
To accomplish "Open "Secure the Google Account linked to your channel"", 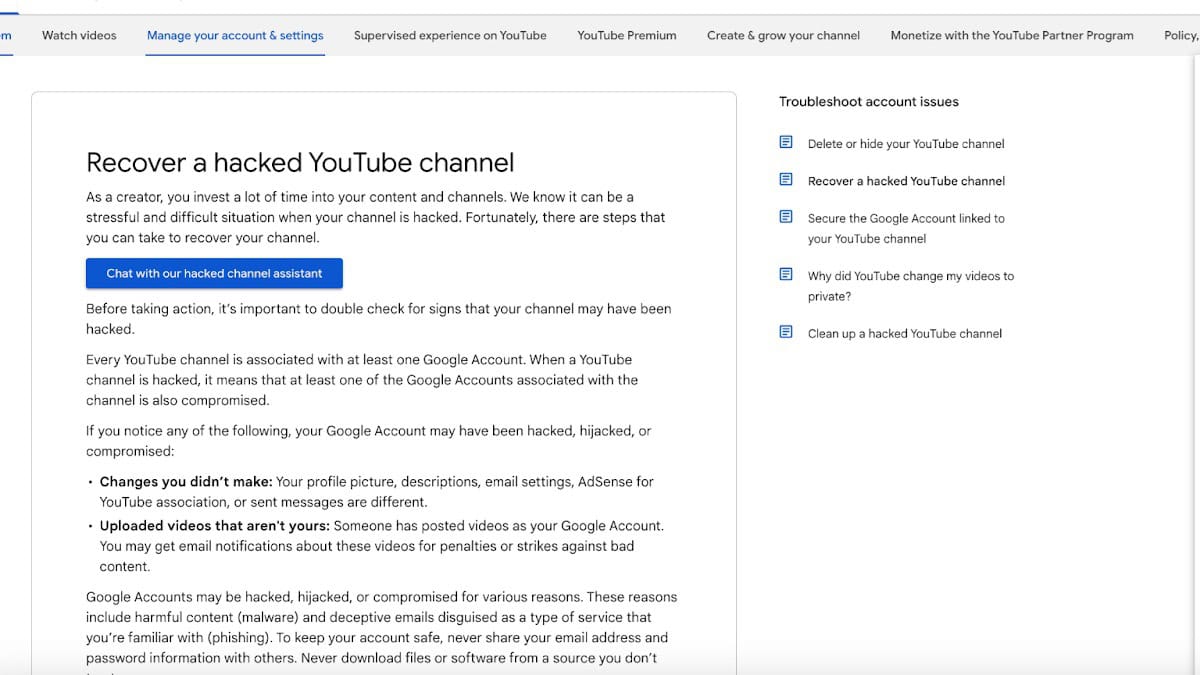I will 906,228.
